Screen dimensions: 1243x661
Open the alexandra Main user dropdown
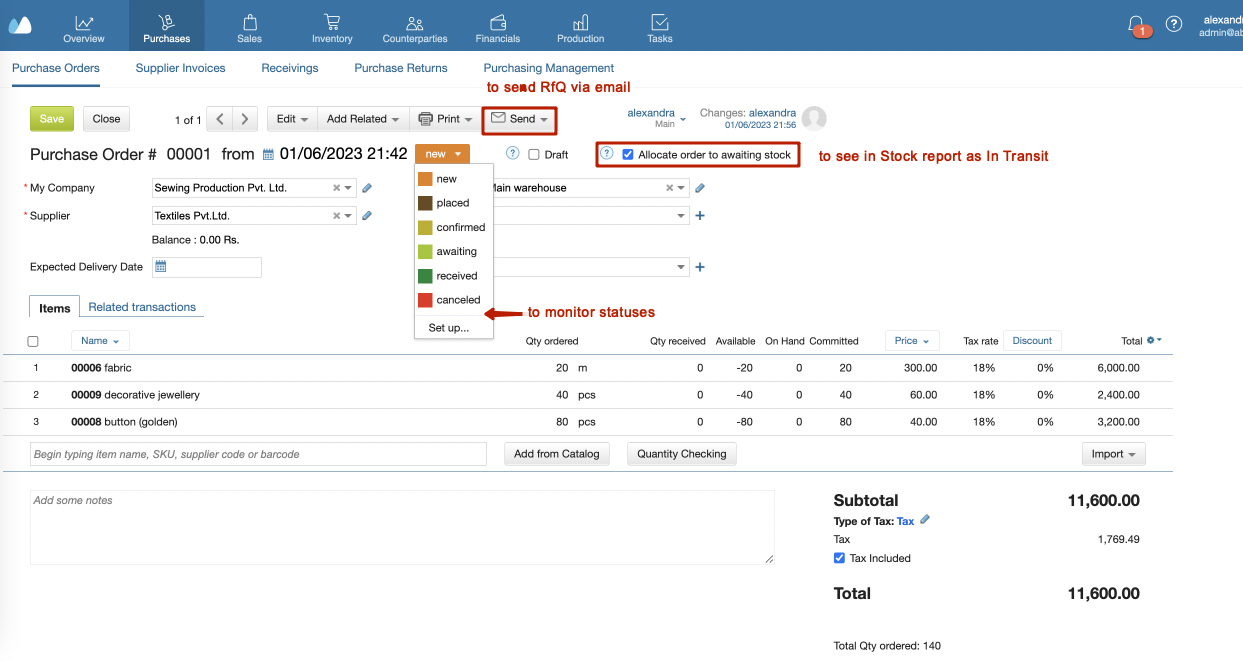pyautogui.click(x=657, y=119)
